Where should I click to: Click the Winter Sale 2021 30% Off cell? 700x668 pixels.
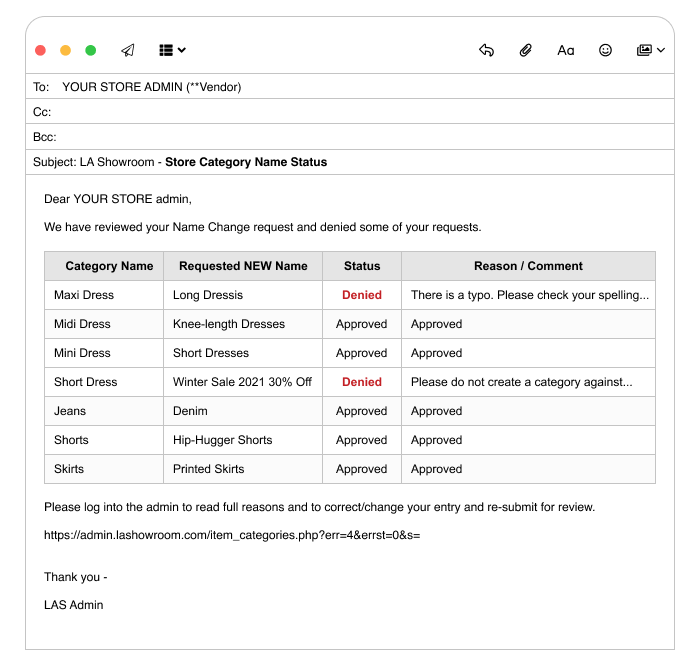click(x=242, y=382)
